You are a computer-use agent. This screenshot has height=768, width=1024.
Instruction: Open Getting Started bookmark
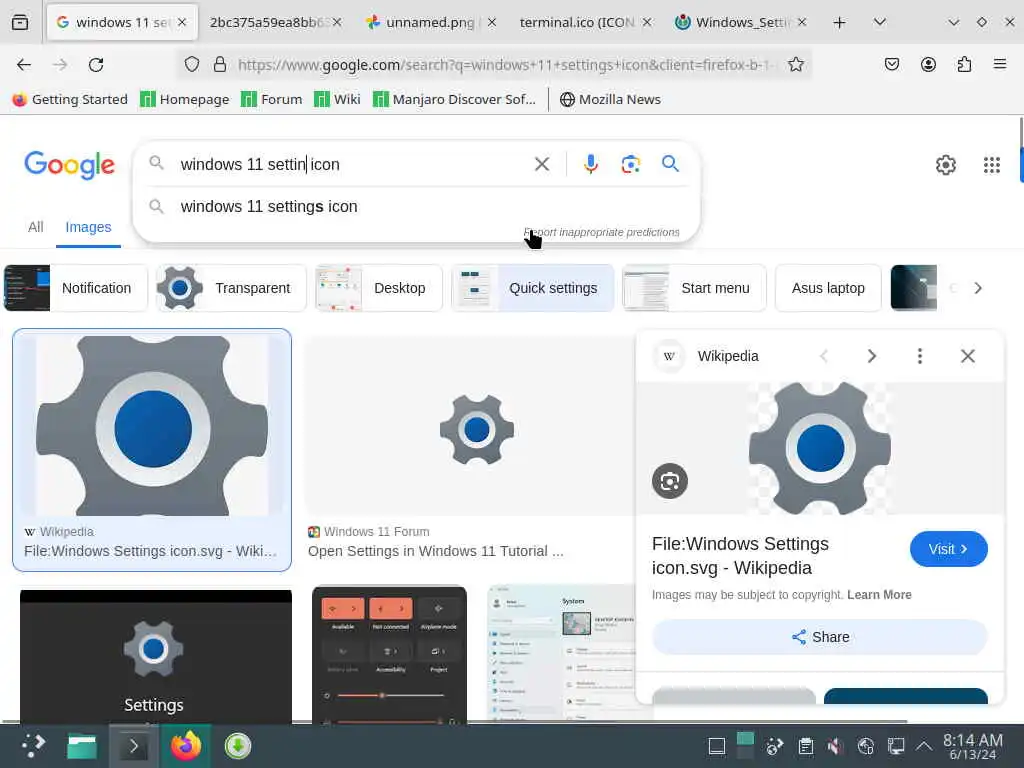tap(70, 99)
